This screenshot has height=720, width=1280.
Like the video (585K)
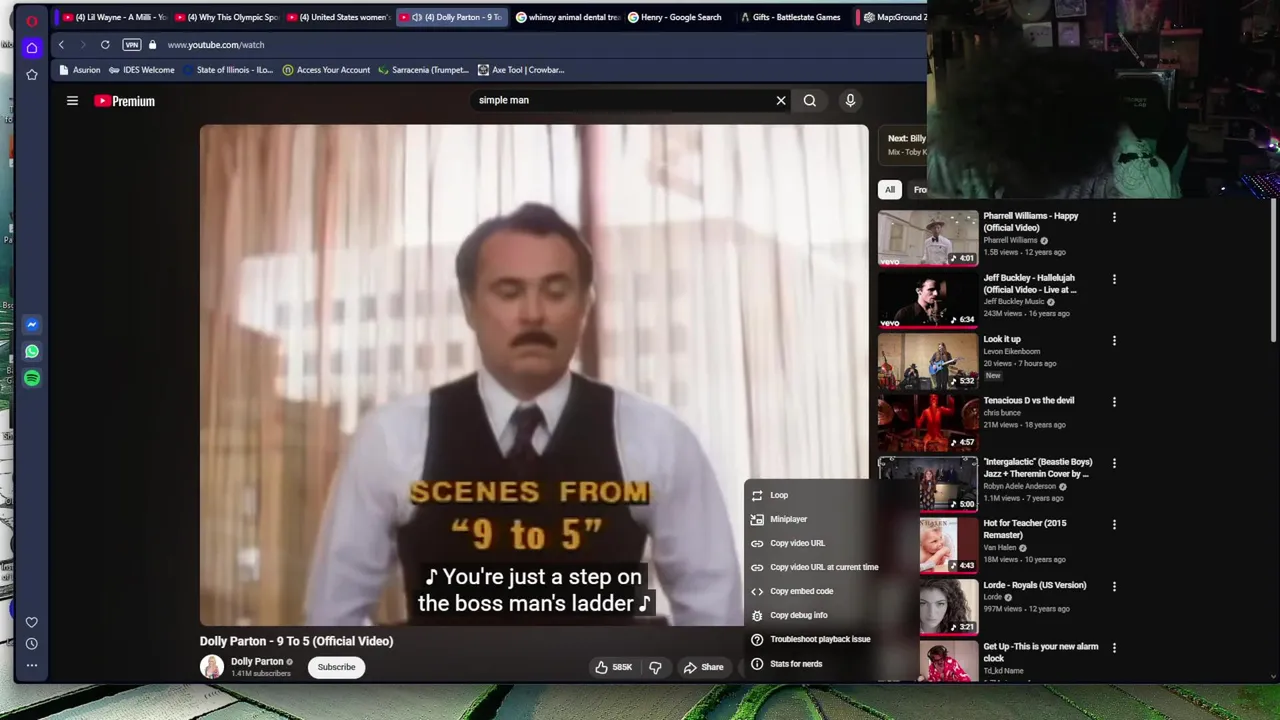(613, 667)
